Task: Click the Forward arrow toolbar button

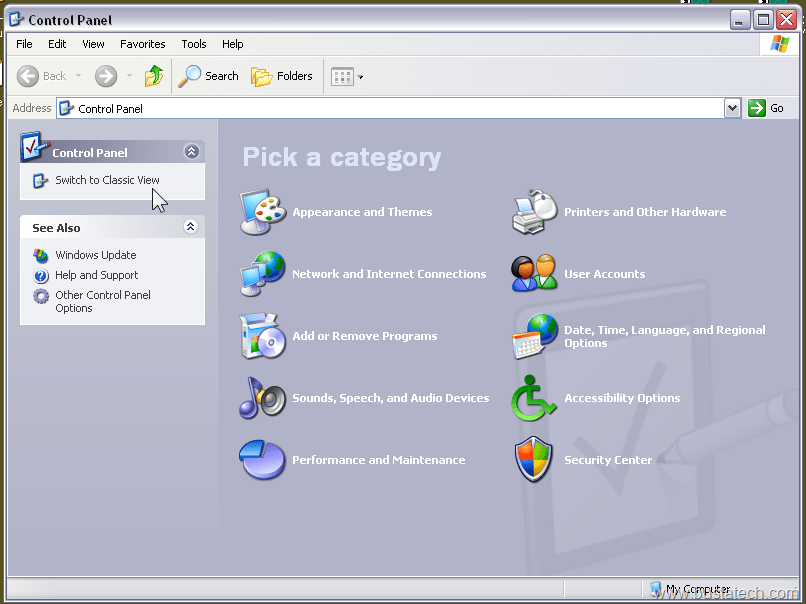Action: 106,76
